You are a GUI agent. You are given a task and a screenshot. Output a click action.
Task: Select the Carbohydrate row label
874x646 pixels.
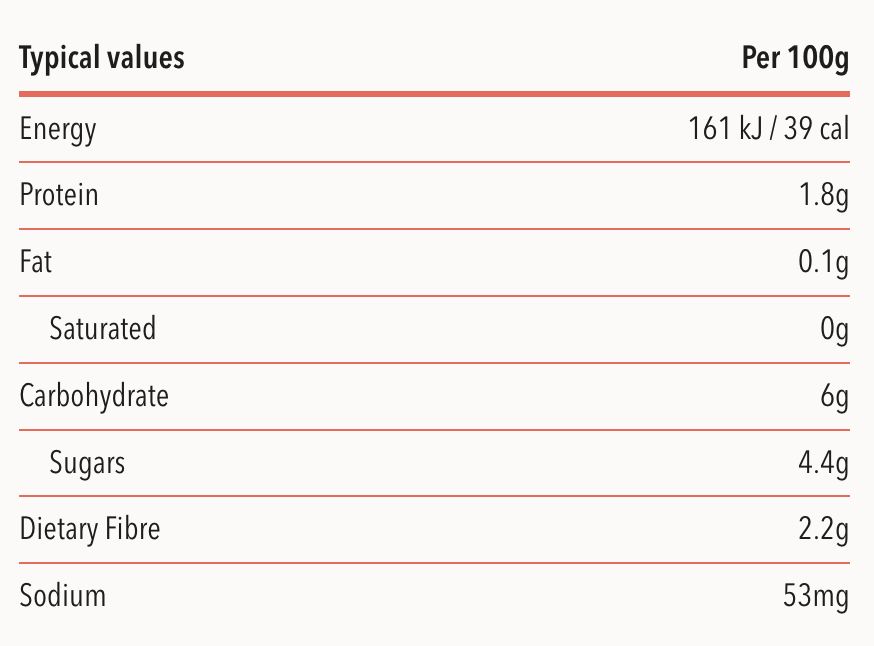[94, 396]
